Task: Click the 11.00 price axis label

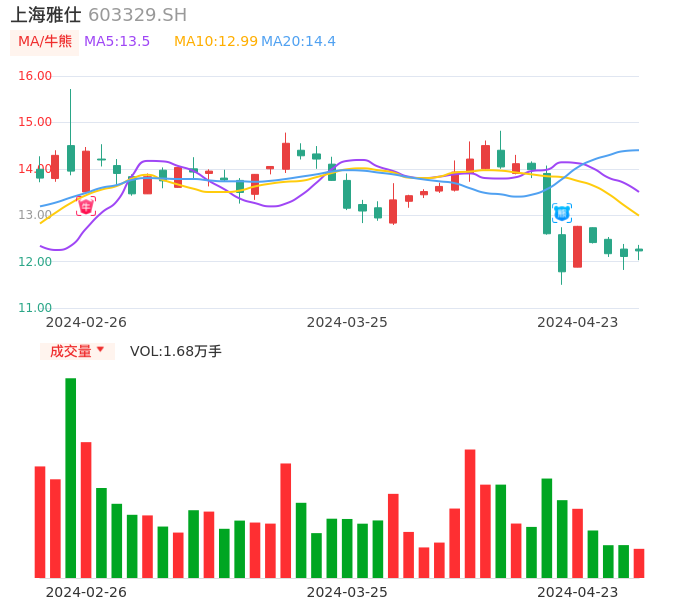Action: [35, 308]
